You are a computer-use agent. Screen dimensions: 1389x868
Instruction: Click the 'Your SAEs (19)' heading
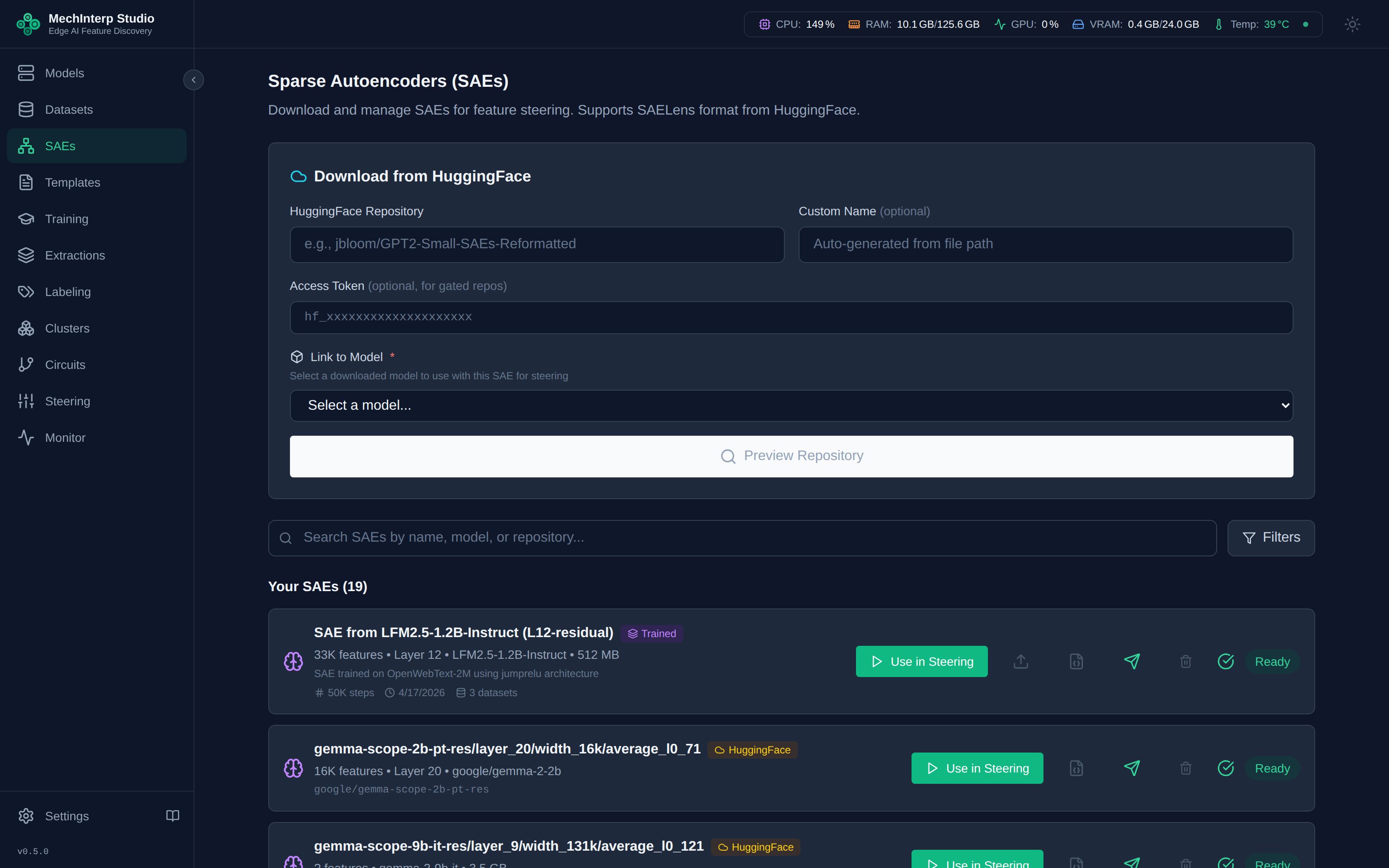[317, 587]
